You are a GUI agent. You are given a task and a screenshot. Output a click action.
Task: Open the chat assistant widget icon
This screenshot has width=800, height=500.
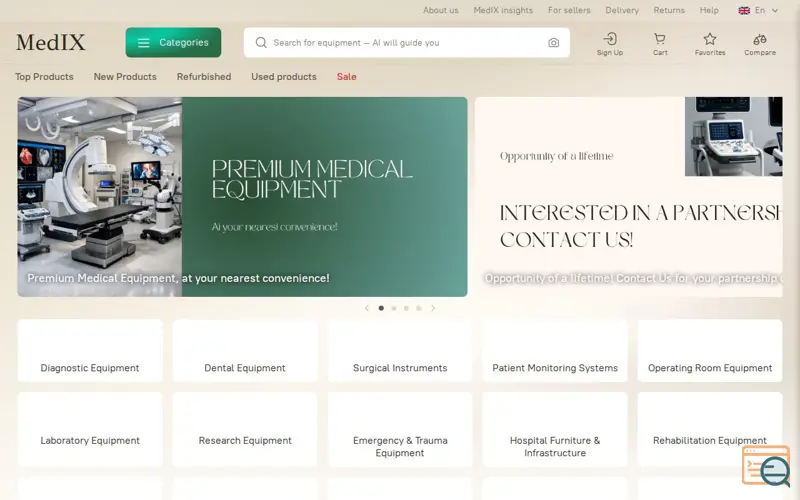pos(766,466)
